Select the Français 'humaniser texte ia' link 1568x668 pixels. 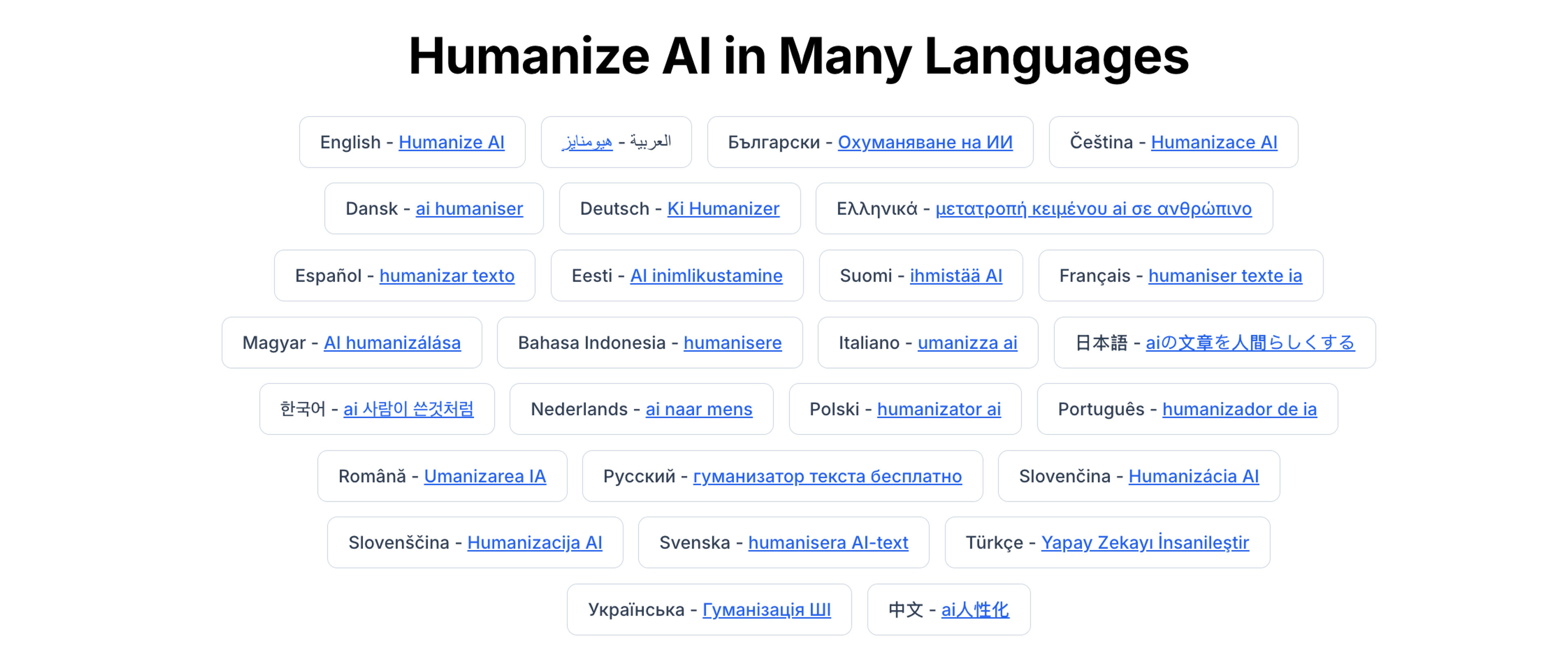click(x=1225, y=276)
